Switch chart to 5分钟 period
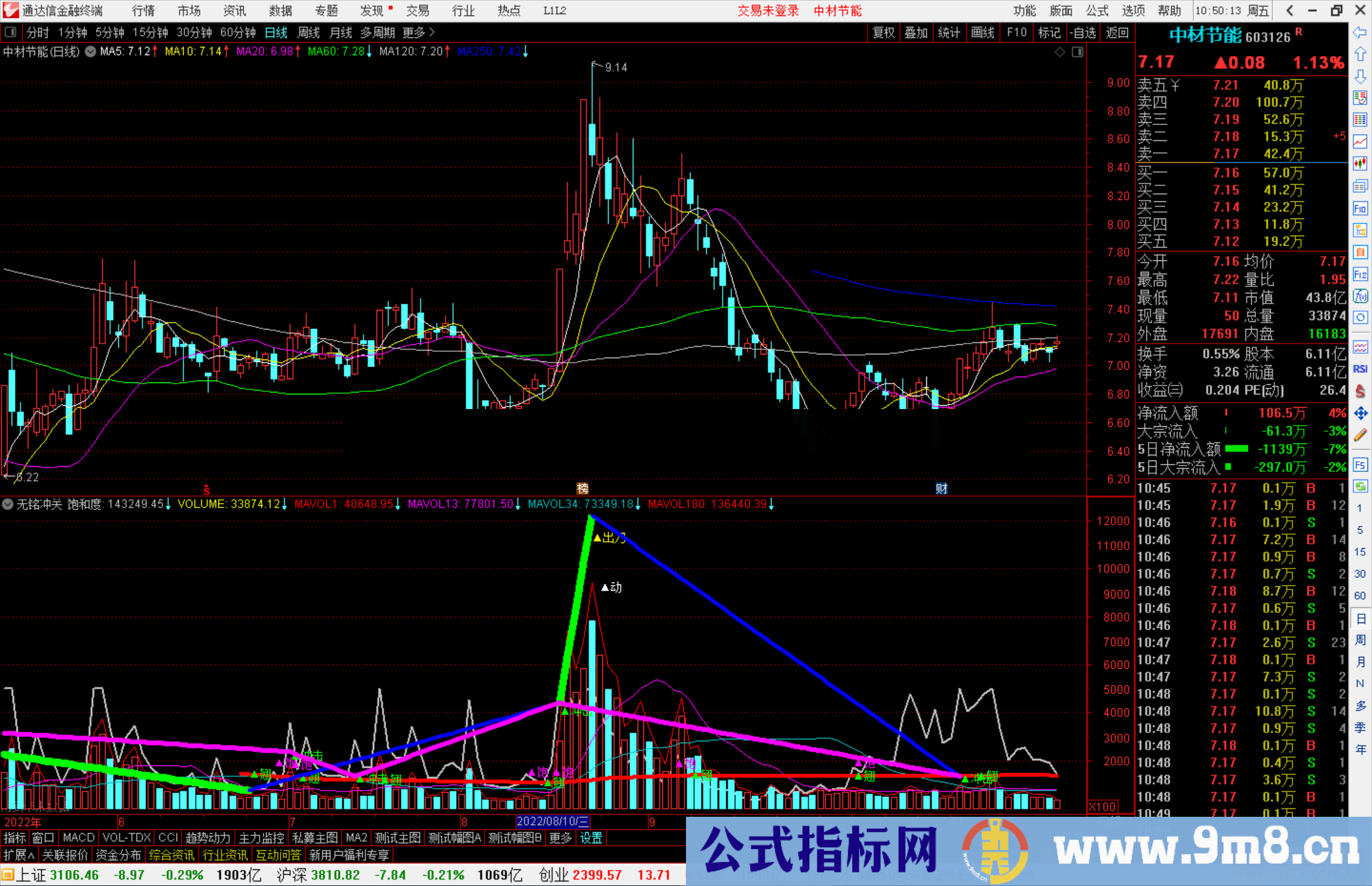Image resolution: width=1372 pixels, height=886 pixels. click(110, 32)
